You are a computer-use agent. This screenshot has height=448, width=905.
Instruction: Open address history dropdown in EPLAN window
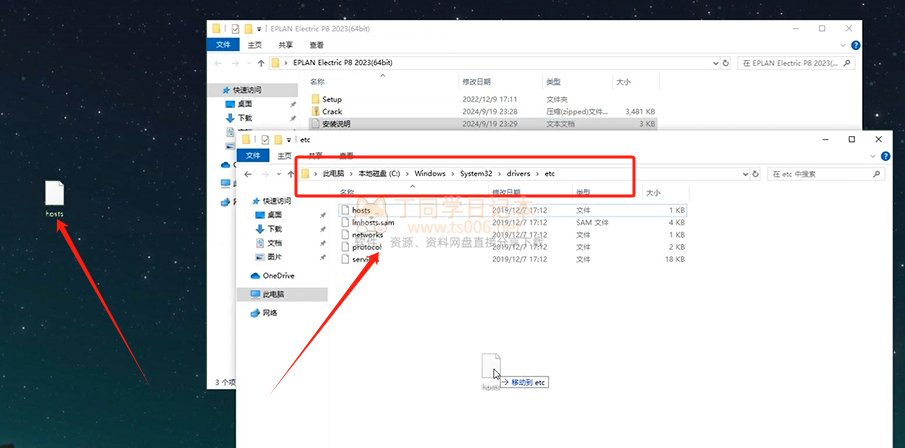[716, 63]
